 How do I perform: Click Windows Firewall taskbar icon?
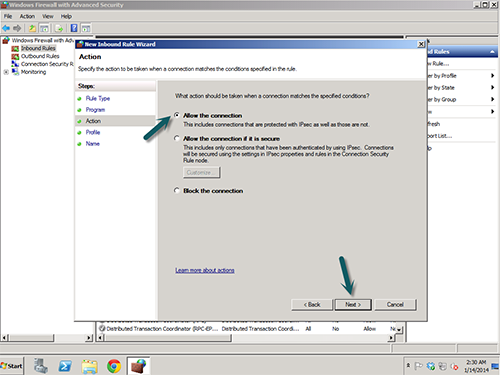pyautogui.click(x=138, y=366)
